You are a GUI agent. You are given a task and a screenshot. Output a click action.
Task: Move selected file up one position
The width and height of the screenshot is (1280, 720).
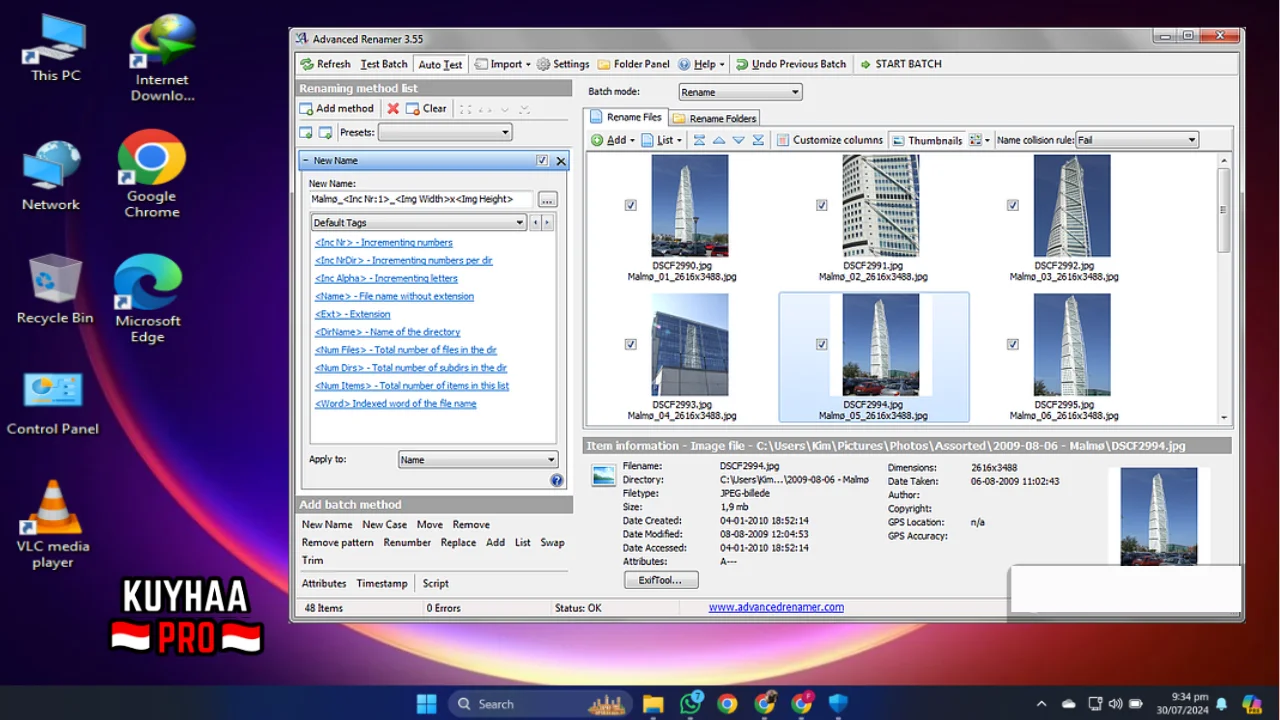coord(718,140)
